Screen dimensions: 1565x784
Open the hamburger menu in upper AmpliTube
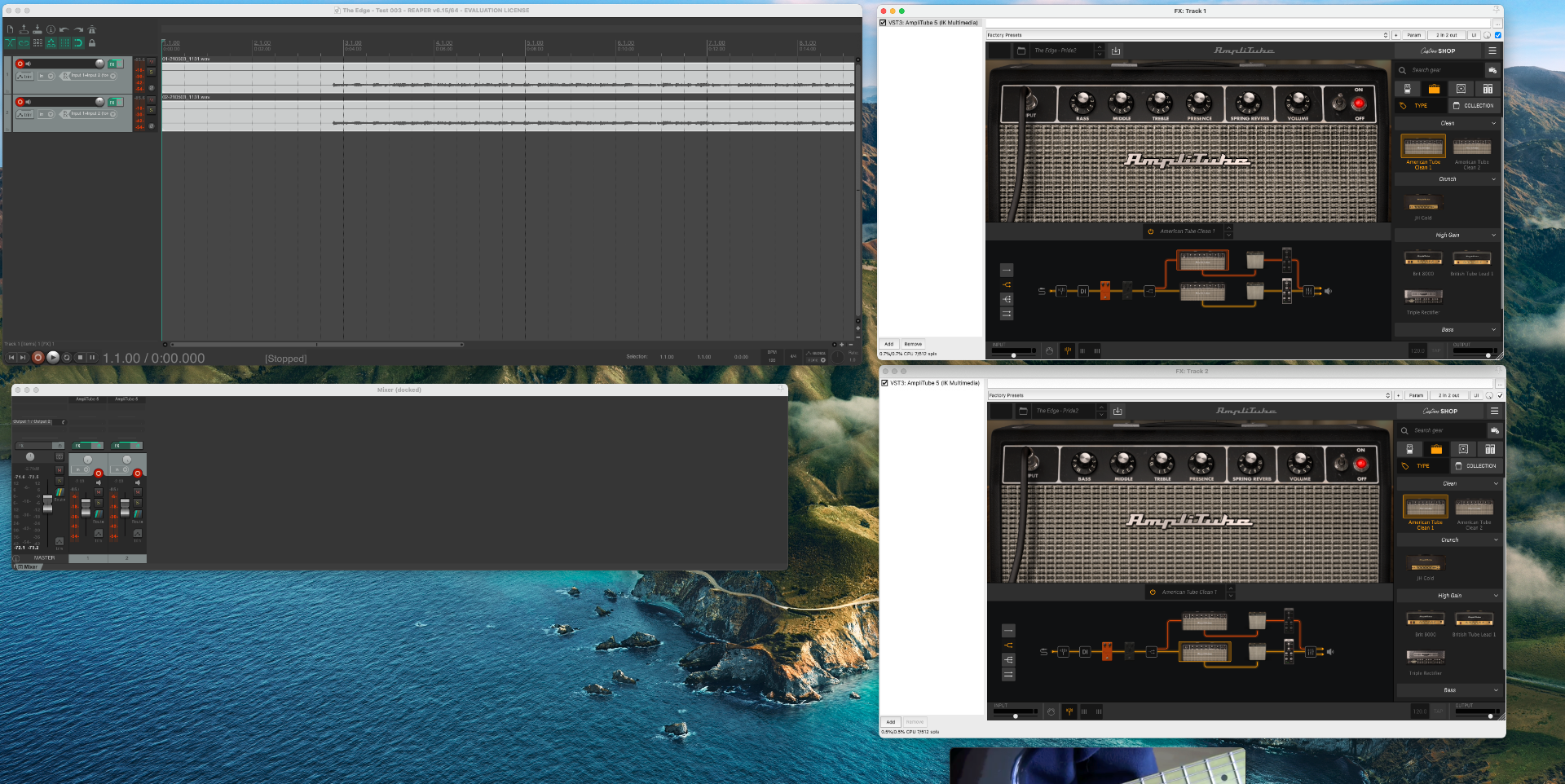click(1492, 51)
